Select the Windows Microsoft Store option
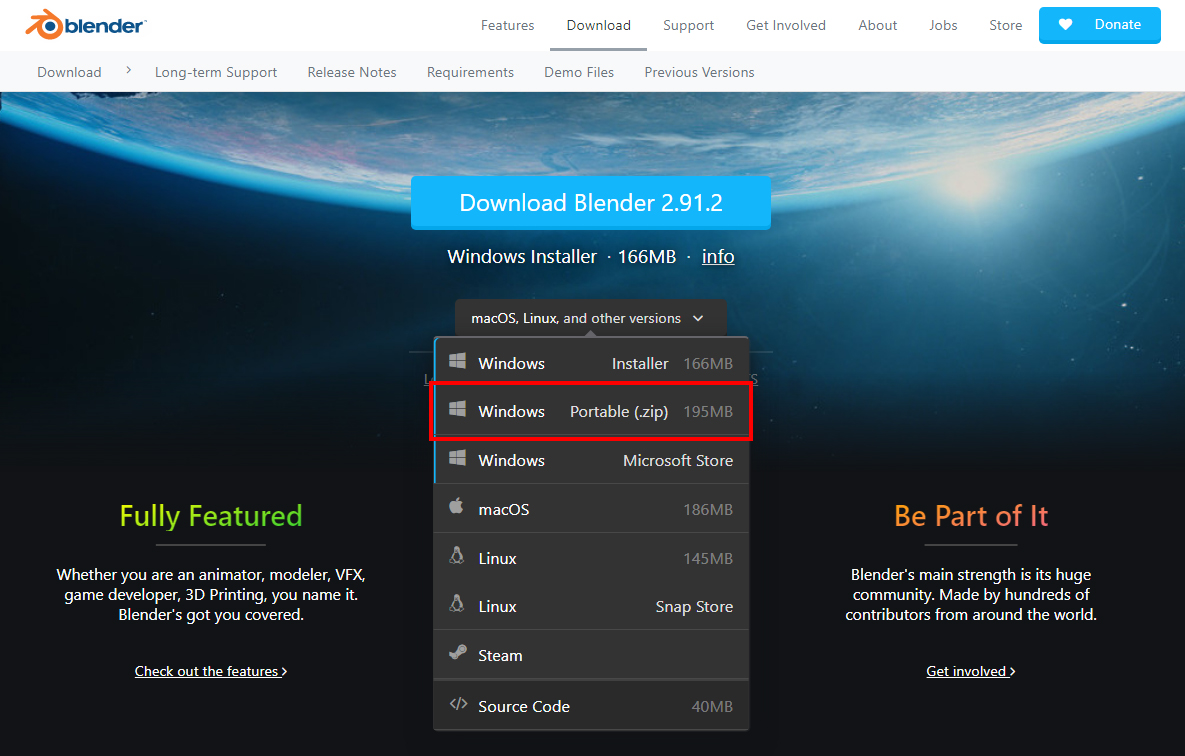 click(591, 460)
